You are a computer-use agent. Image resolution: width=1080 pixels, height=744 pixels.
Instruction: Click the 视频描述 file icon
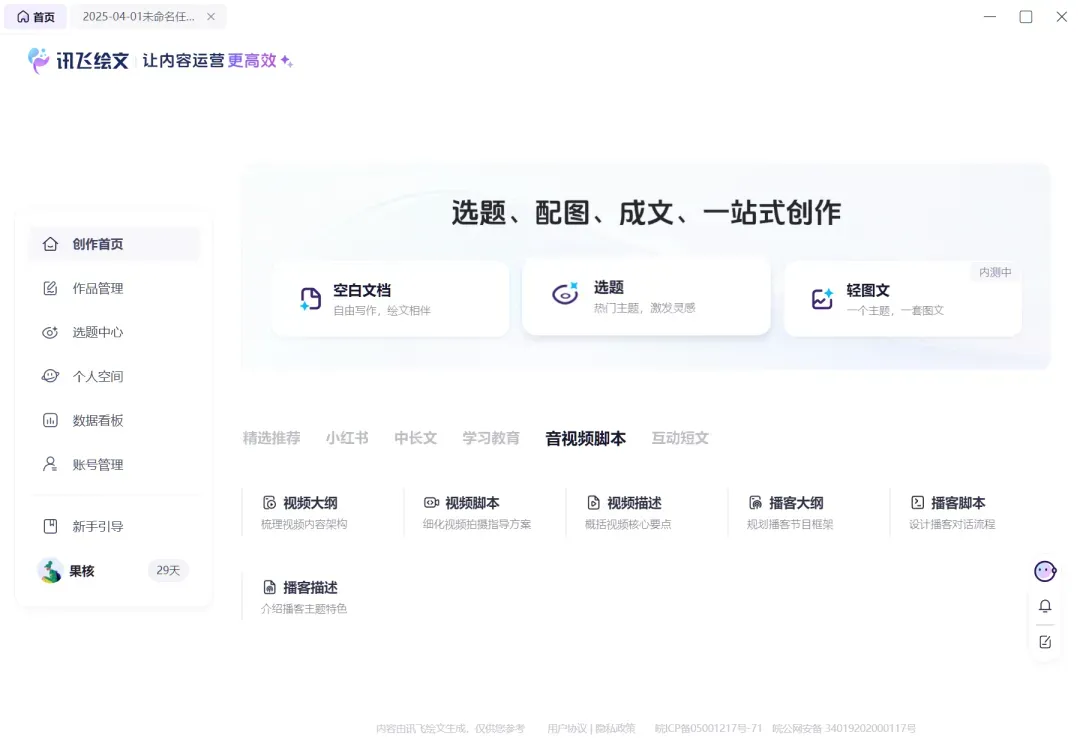593,502
